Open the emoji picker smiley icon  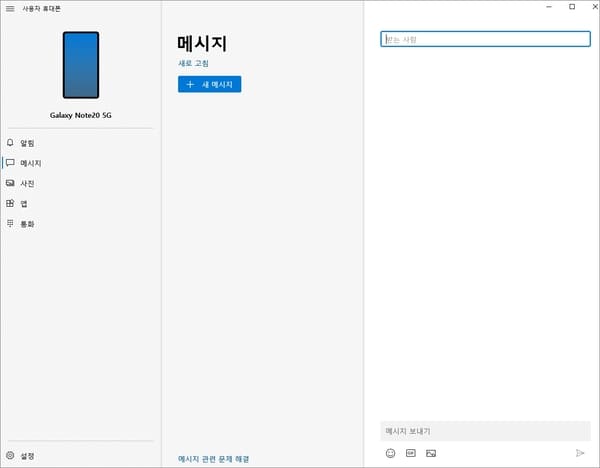click(390, 453)
